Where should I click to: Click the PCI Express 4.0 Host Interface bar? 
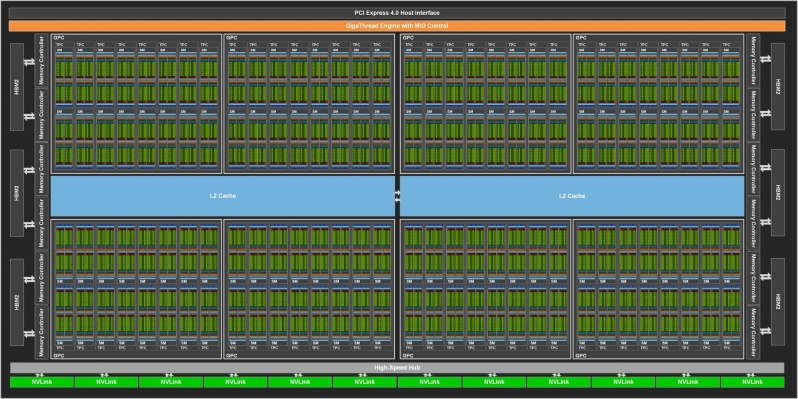(397, 13)
